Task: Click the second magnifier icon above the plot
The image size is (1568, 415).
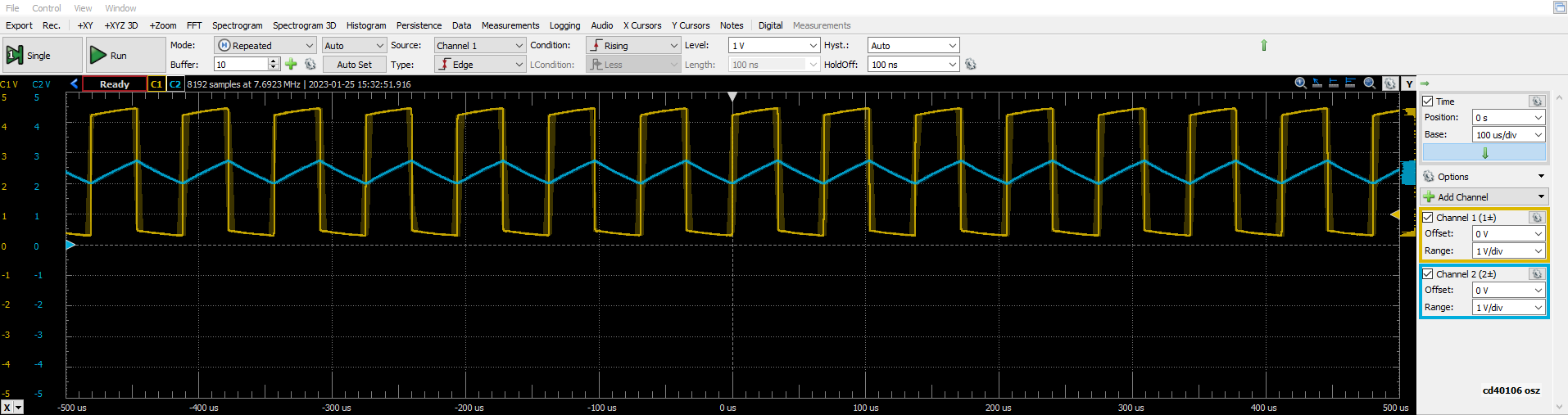Action: 1370,83
